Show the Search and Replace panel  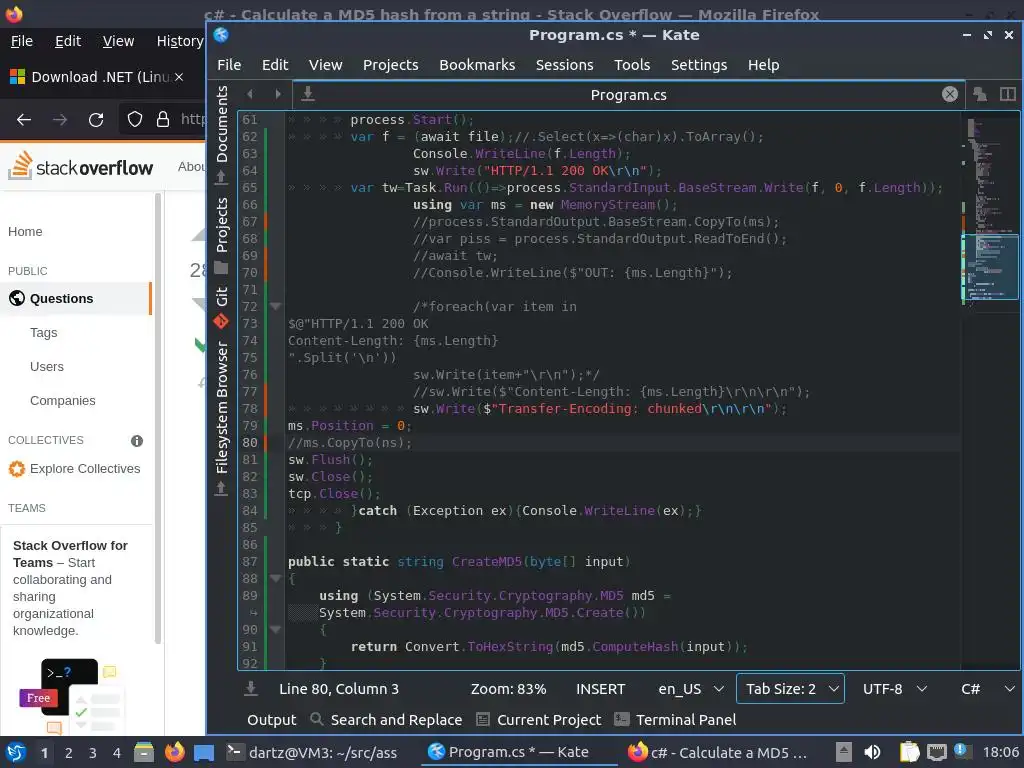point(387,720)
